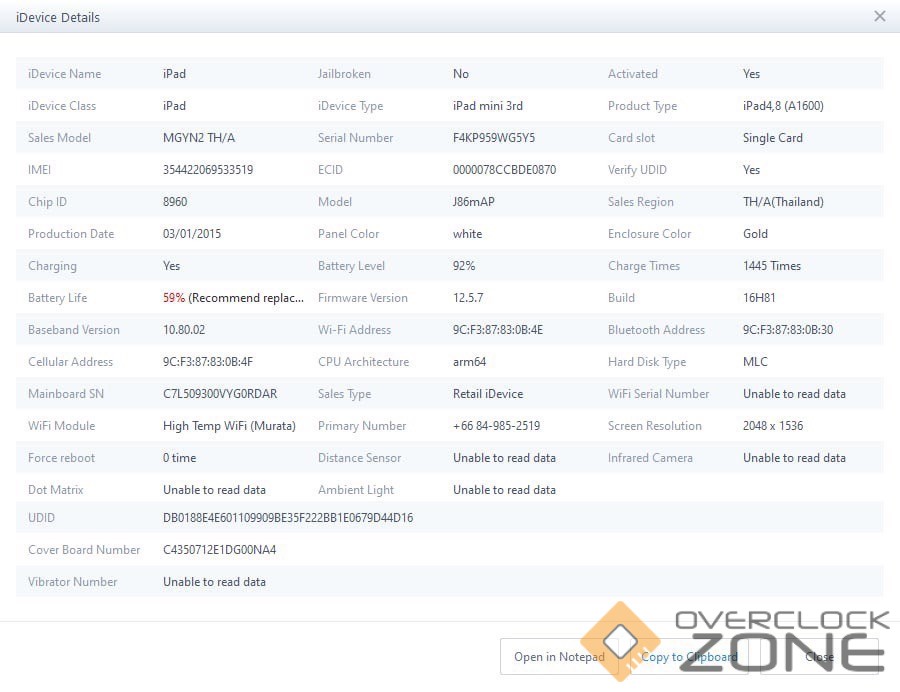Viewport: 900px width, 692px height.
Task: Click Force reboot value 0 time
Action: [179, 458]
